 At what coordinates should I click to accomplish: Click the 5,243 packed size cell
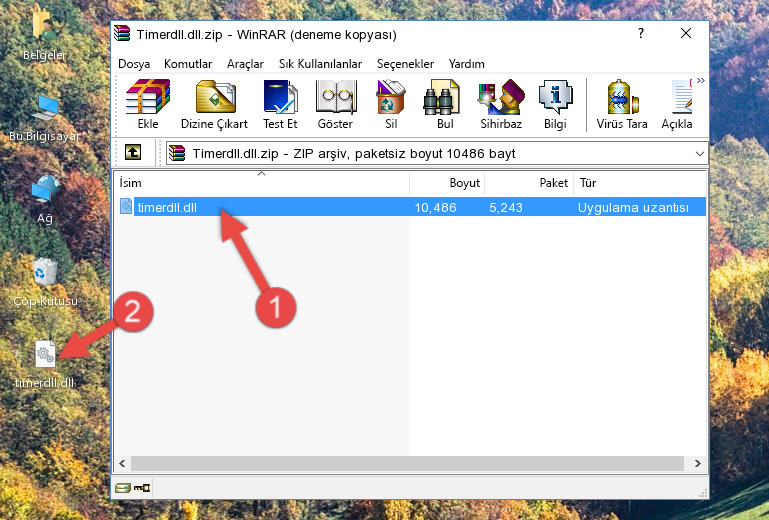click(506, 208)
